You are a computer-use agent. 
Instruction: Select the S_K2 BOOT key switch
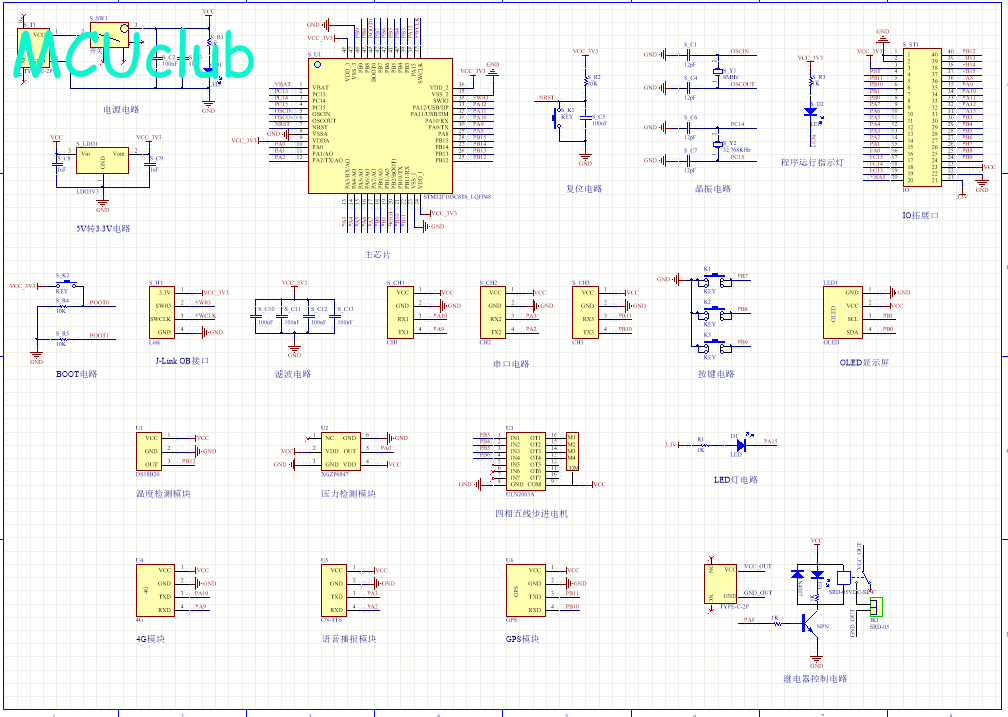[x=64, y=284]
